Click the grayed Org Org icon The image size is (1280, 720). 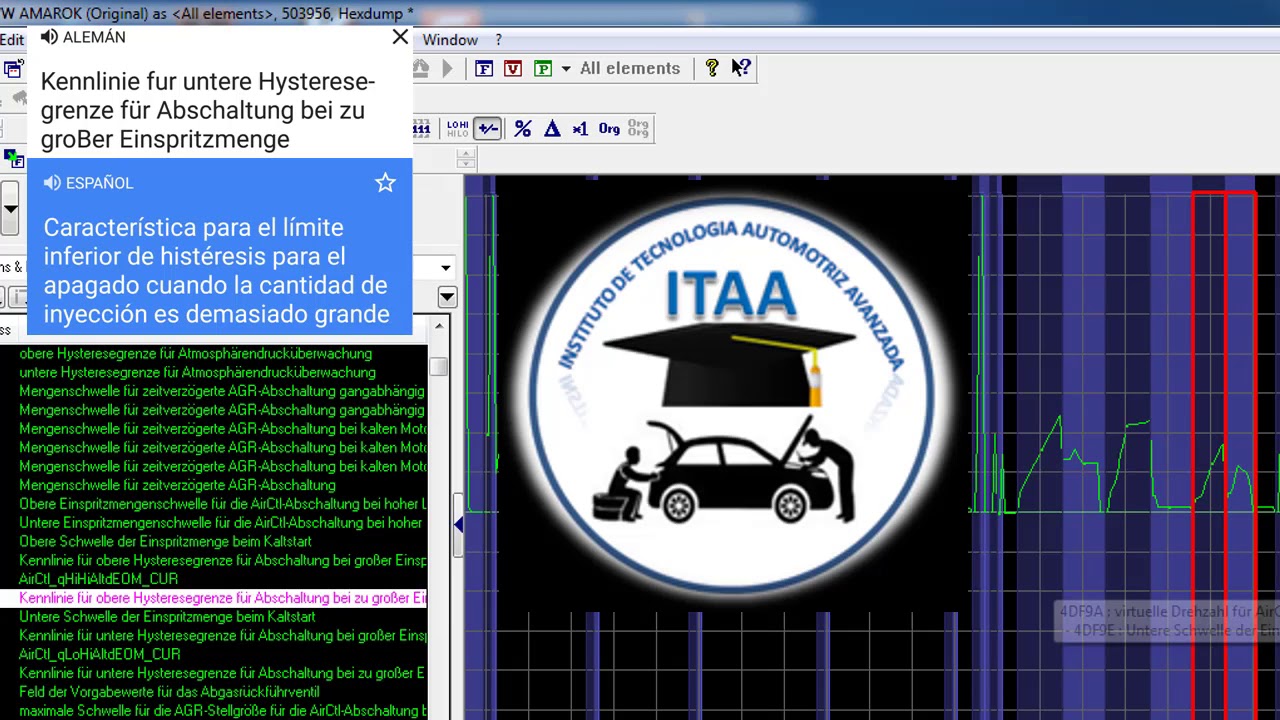pos(638,128)
